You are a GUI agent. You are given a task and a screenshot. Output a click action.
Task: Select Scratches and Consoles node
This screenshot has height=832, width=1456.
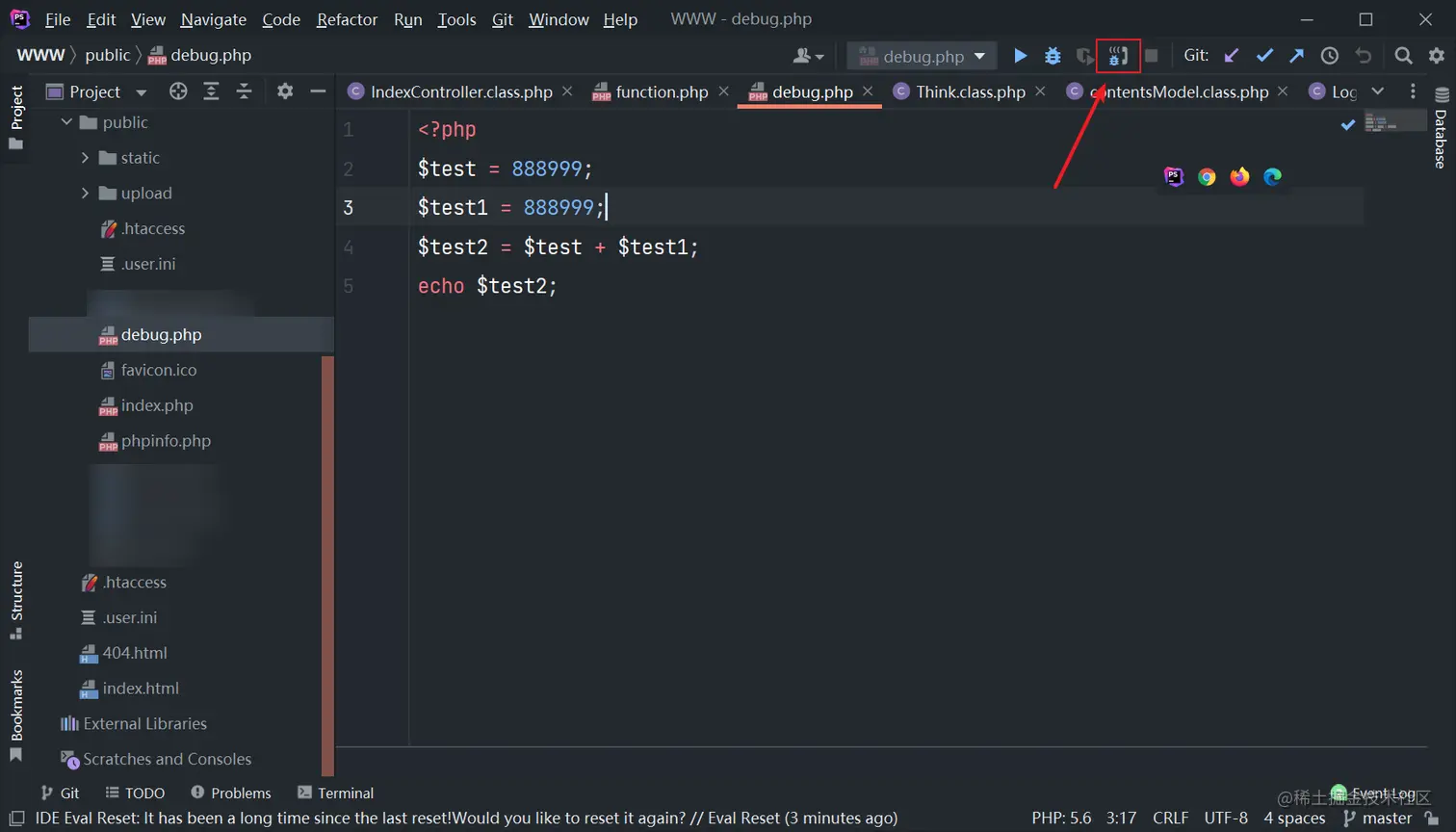tap(156, 760)
